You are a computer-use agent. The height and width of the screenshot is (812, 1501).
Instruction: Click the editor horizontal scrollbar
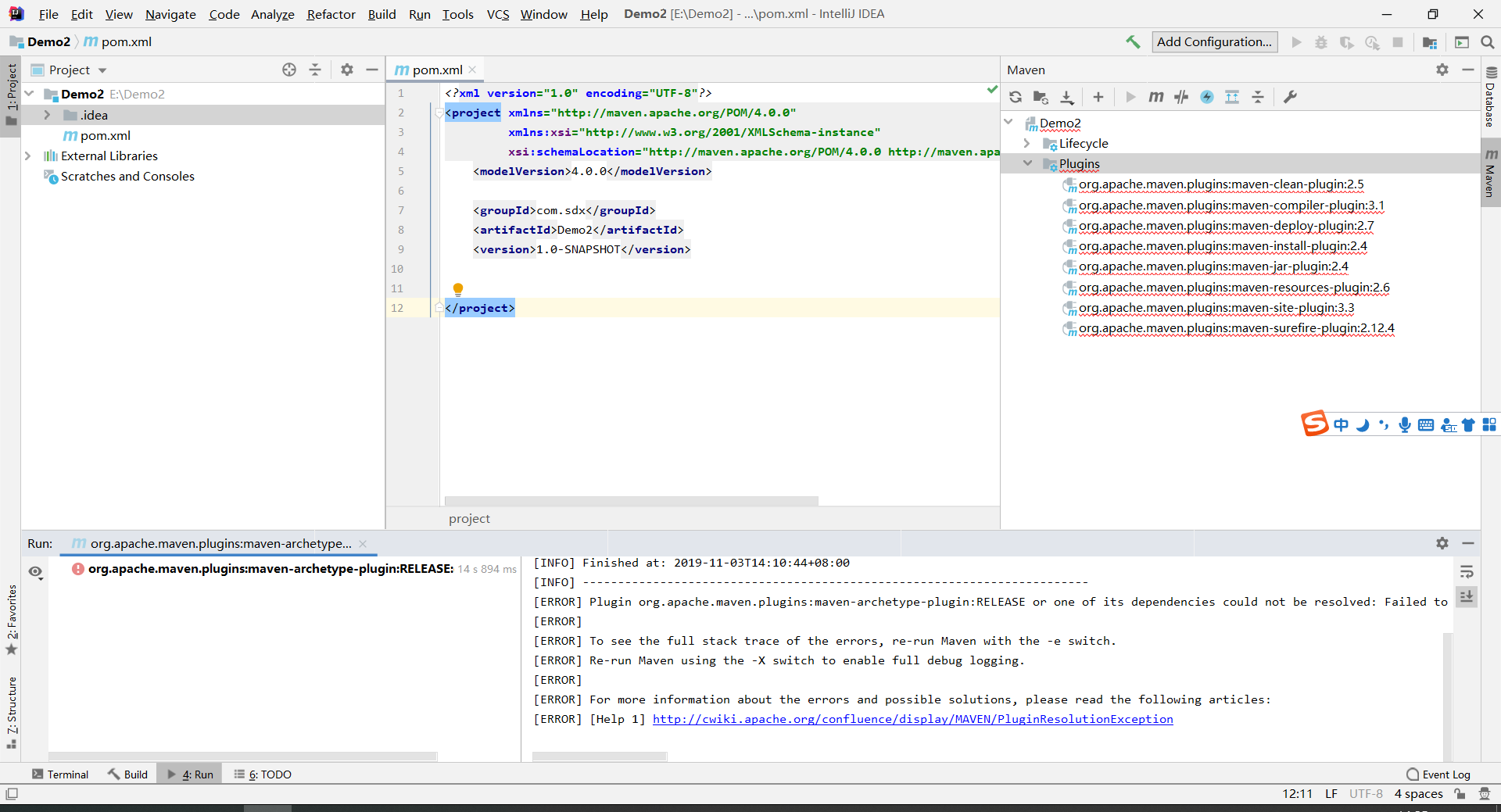tap(631, 500)
